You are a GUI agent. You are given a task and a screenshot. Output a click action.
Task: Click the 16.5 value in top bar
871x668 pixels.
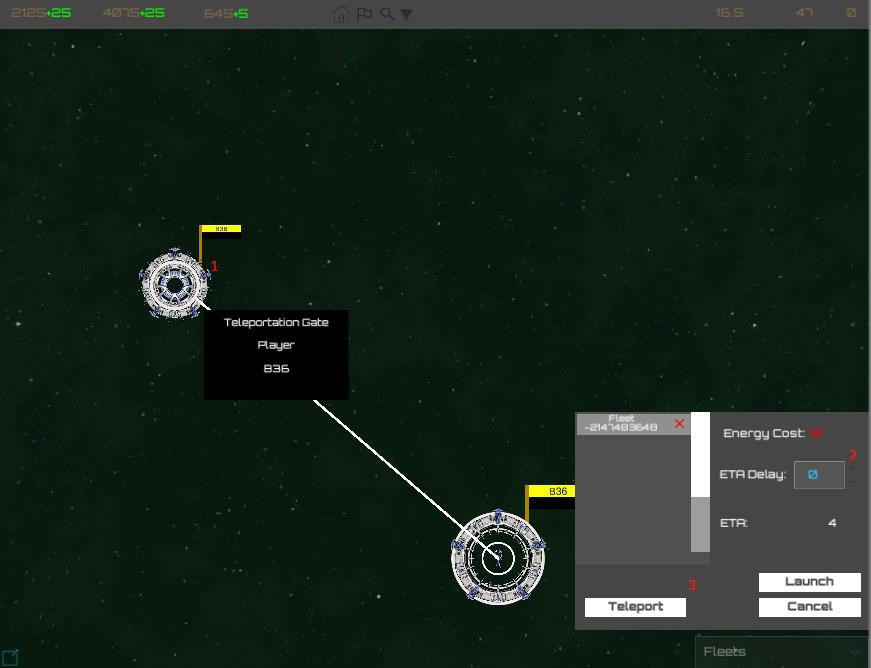[x=729, y=13]
